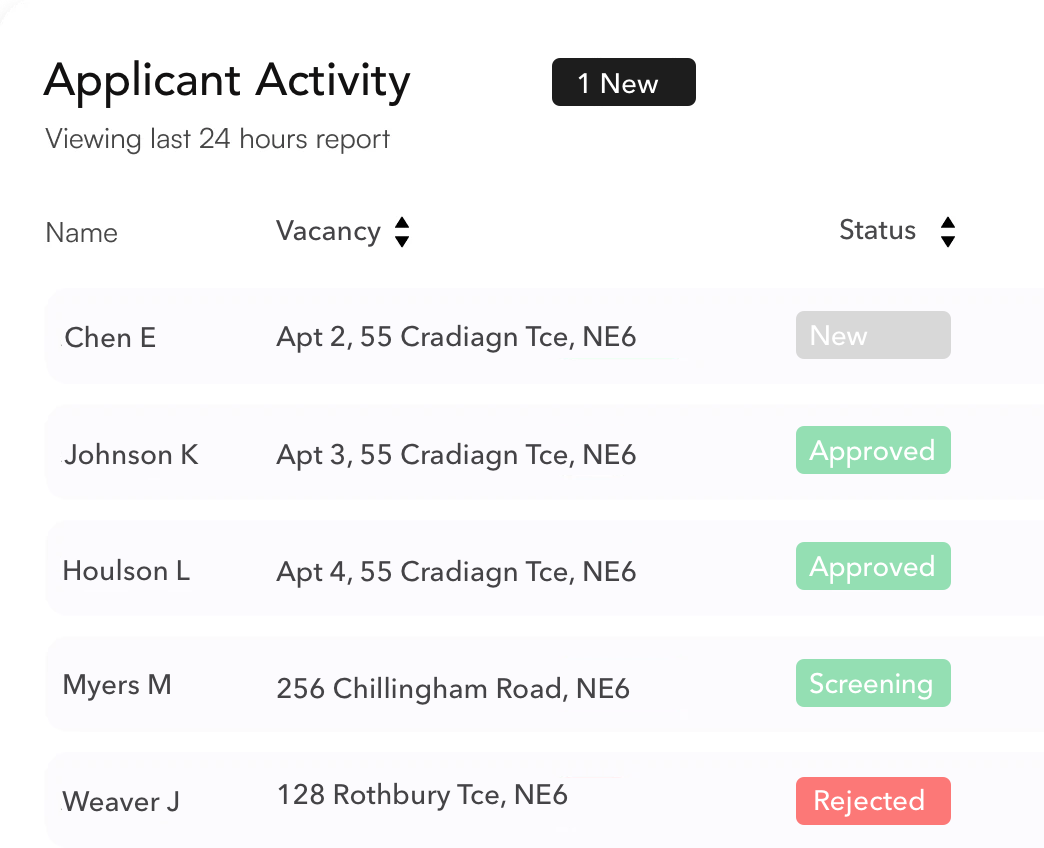Open applicant Chen E name
This screenshot has width=1044, height=848.
[x=110, y=338]
